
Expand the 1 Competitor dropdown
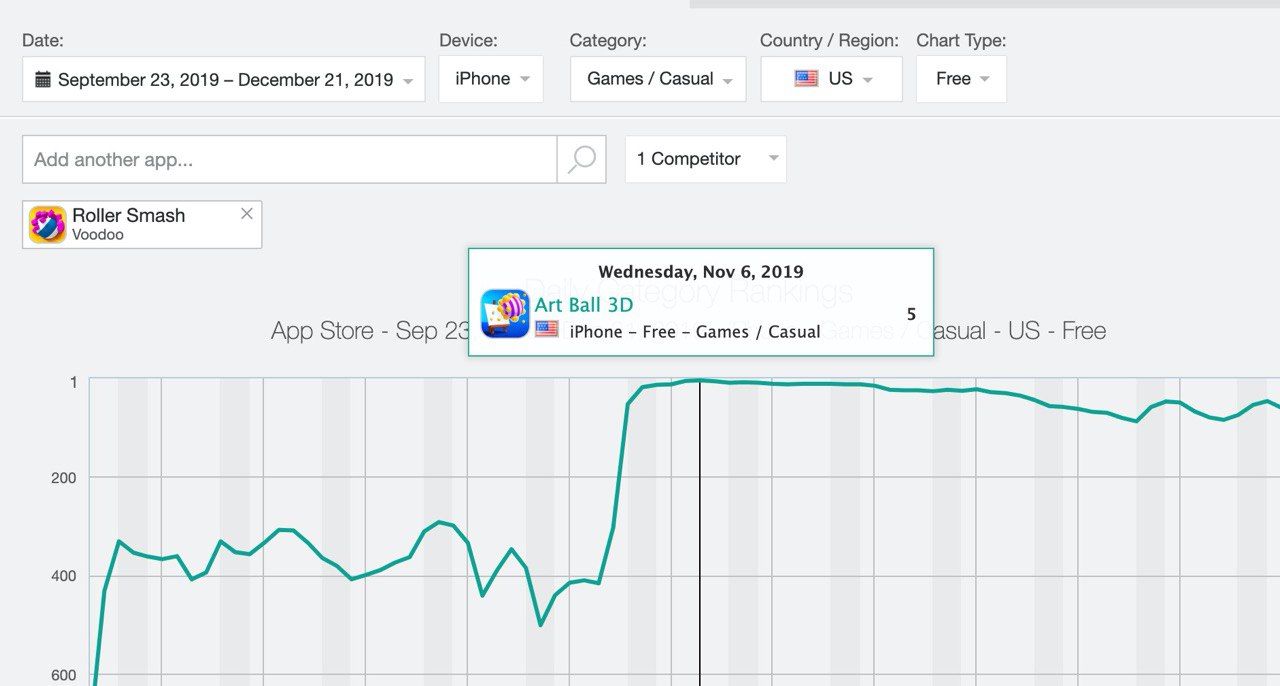(705, 159)
